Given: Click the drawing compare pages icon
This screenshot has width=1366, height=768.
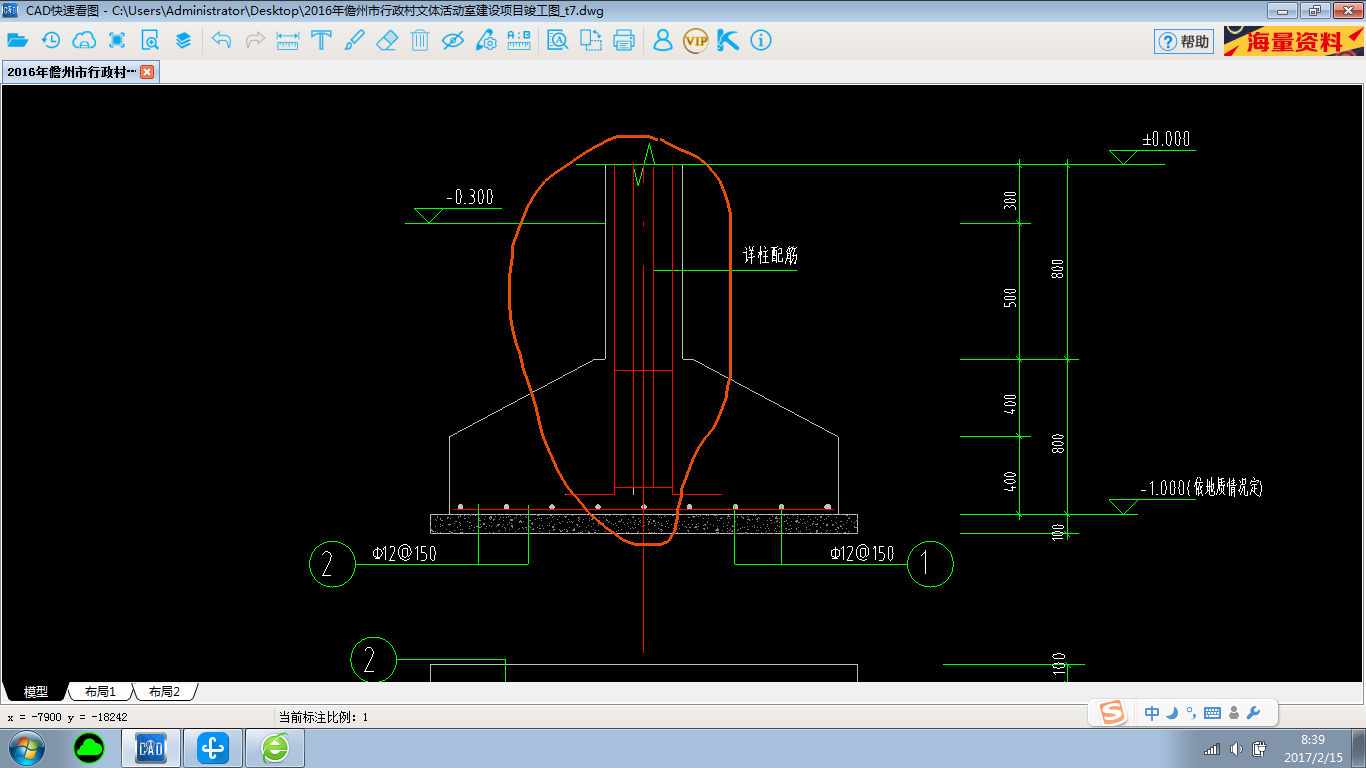Looking at the screenshot, I should pyautogui.click(x=591, y=41).
